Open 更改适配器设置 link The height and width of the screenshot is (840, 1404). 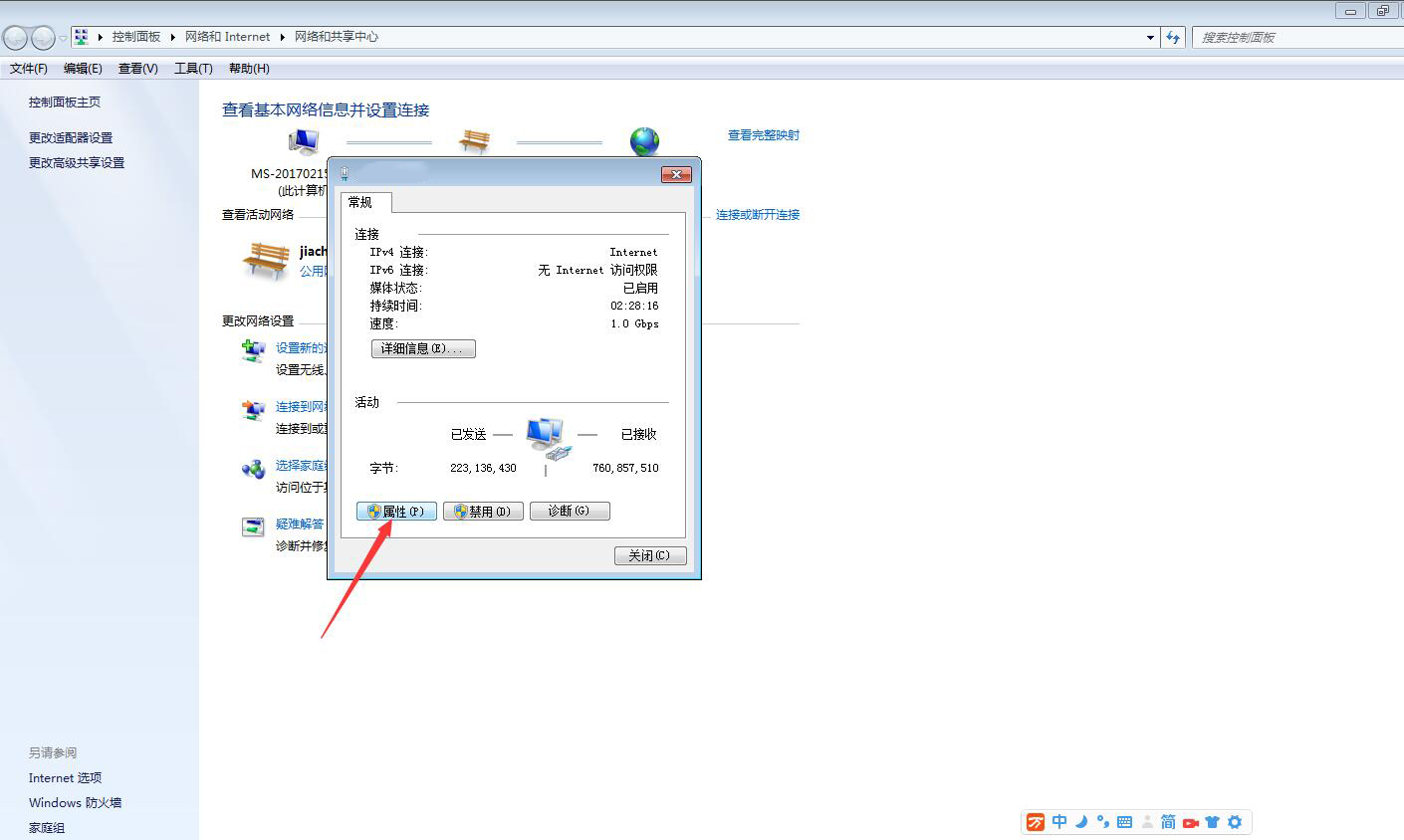click(x=71, y=137)
